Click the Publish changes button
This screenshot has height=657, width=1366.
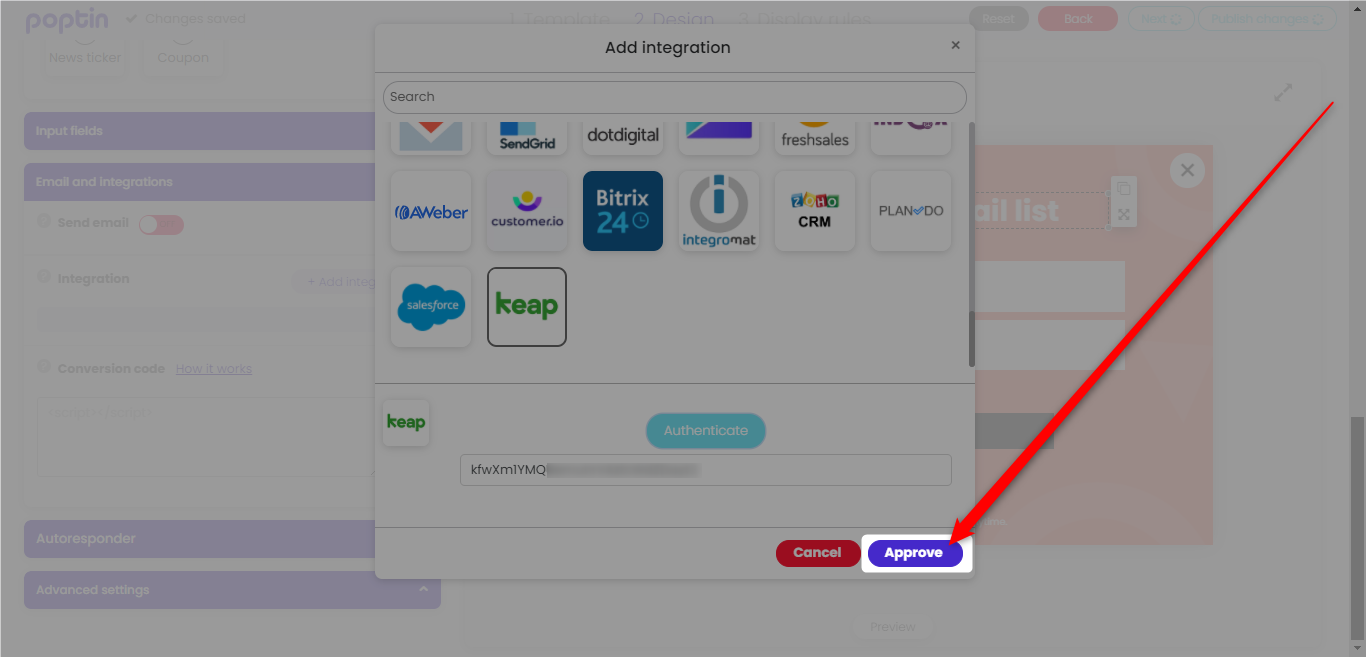(1267, 19)
